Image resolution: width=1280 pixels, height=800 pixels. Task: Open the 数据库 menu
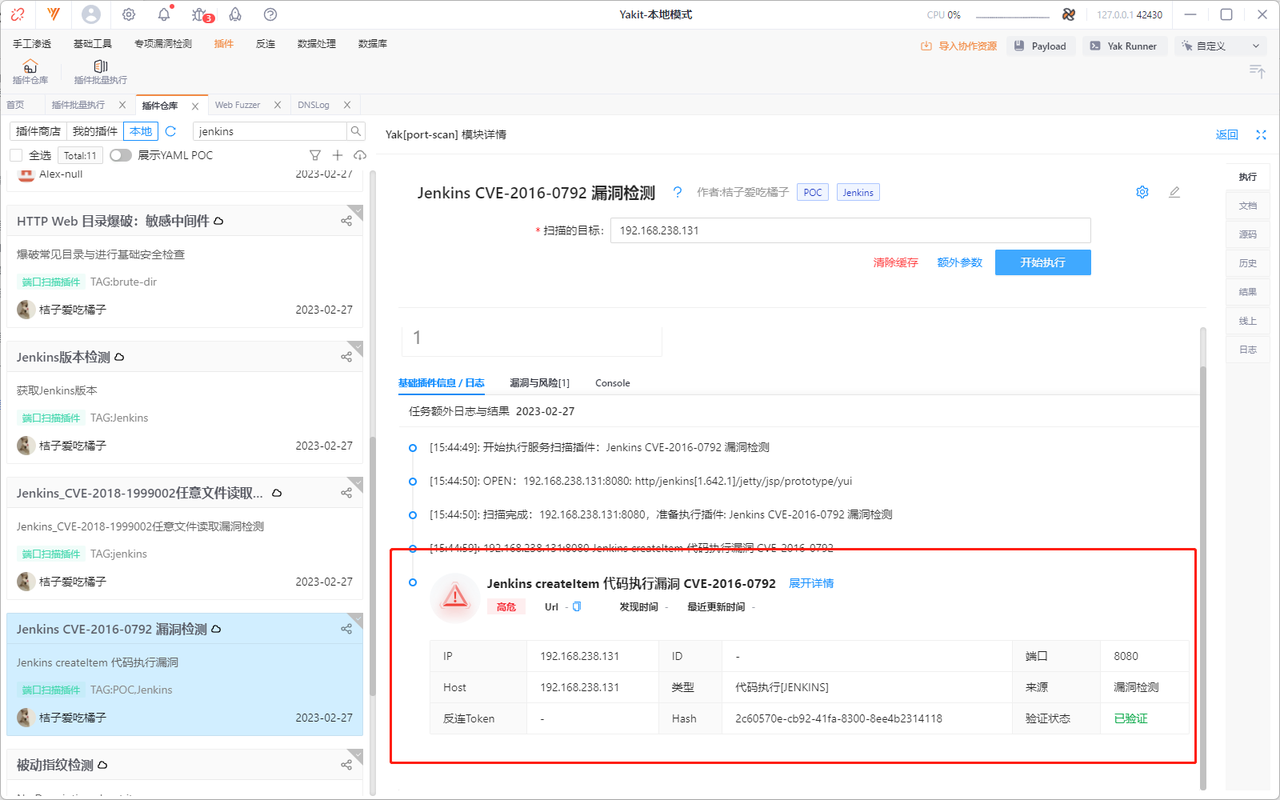coord(373,44)
